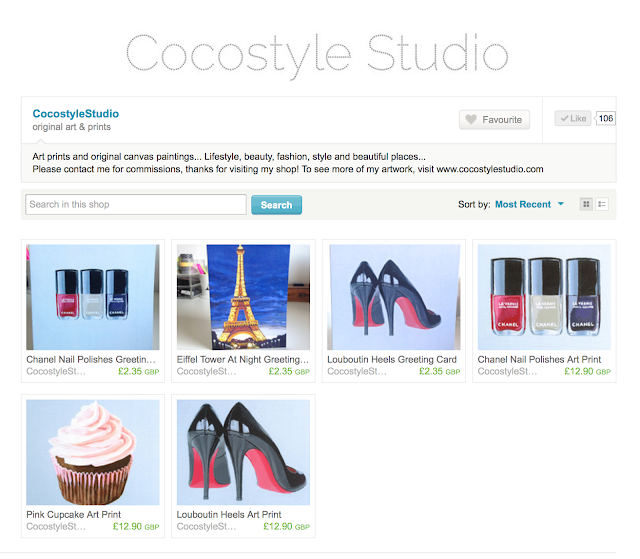Open the CocostyleStudio shop name link

[76, 113]
